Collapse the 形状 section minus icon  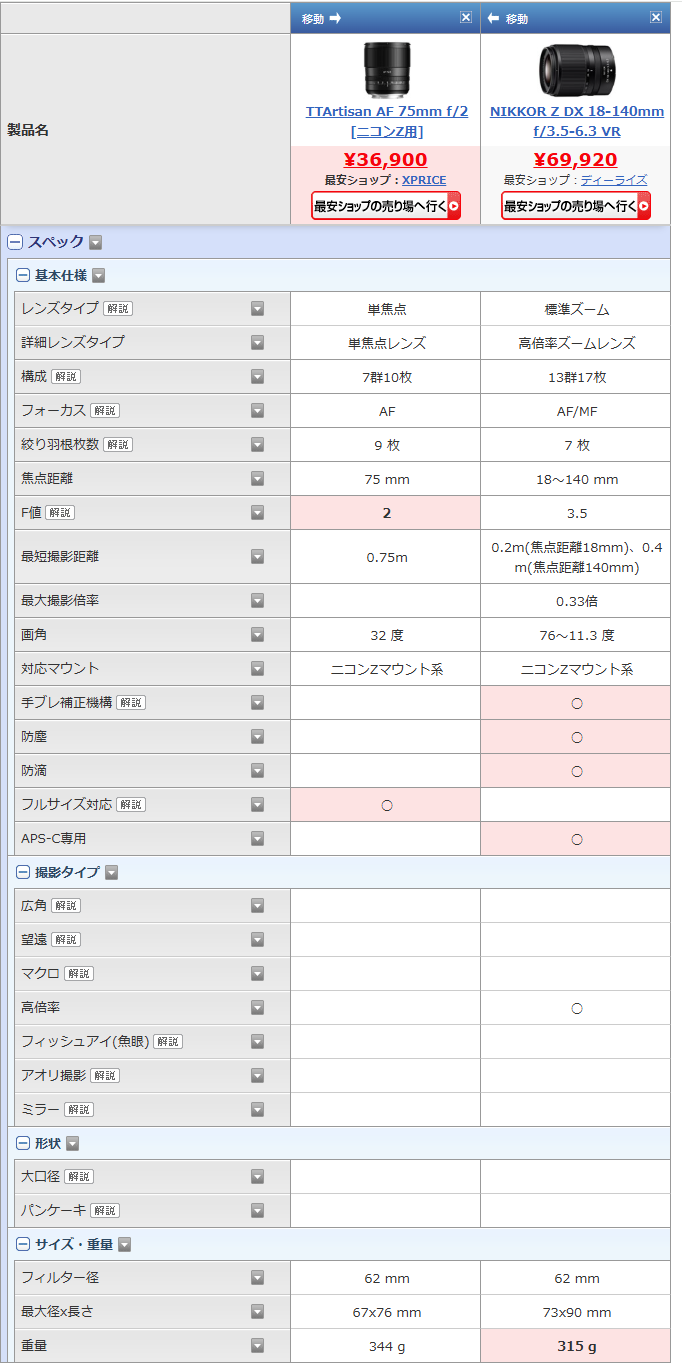[23, 1143]
